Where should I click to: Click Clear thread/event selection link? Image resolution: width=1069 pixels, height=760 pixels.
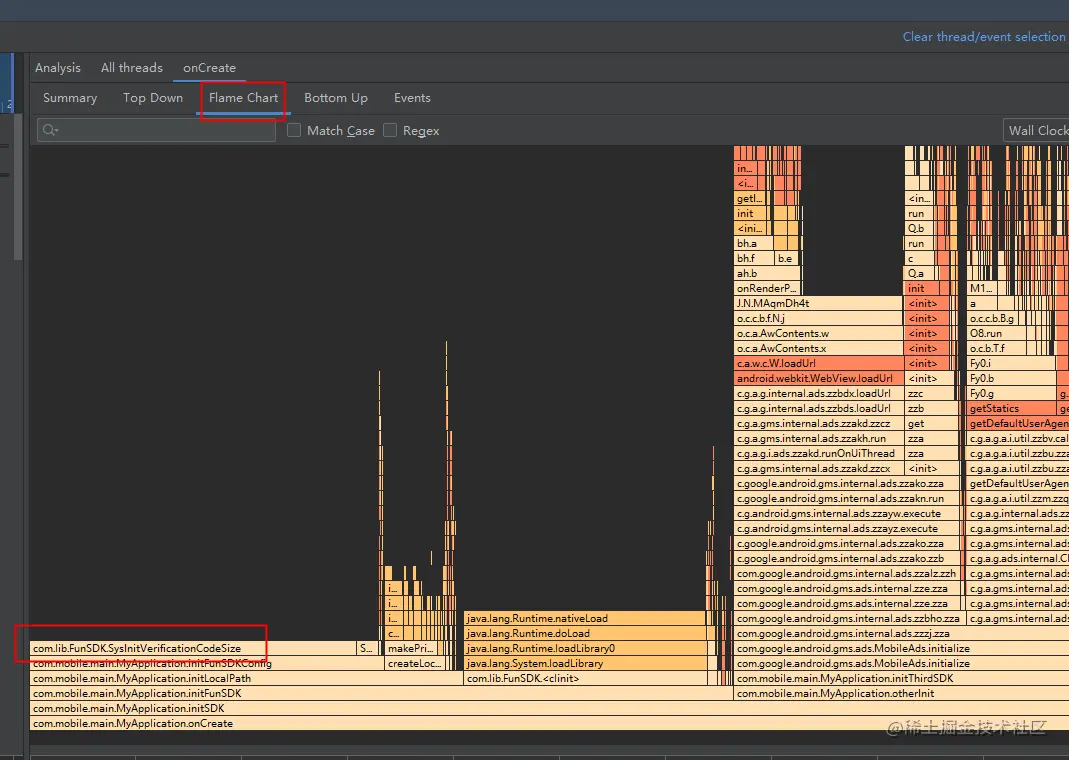pos(984,37)
